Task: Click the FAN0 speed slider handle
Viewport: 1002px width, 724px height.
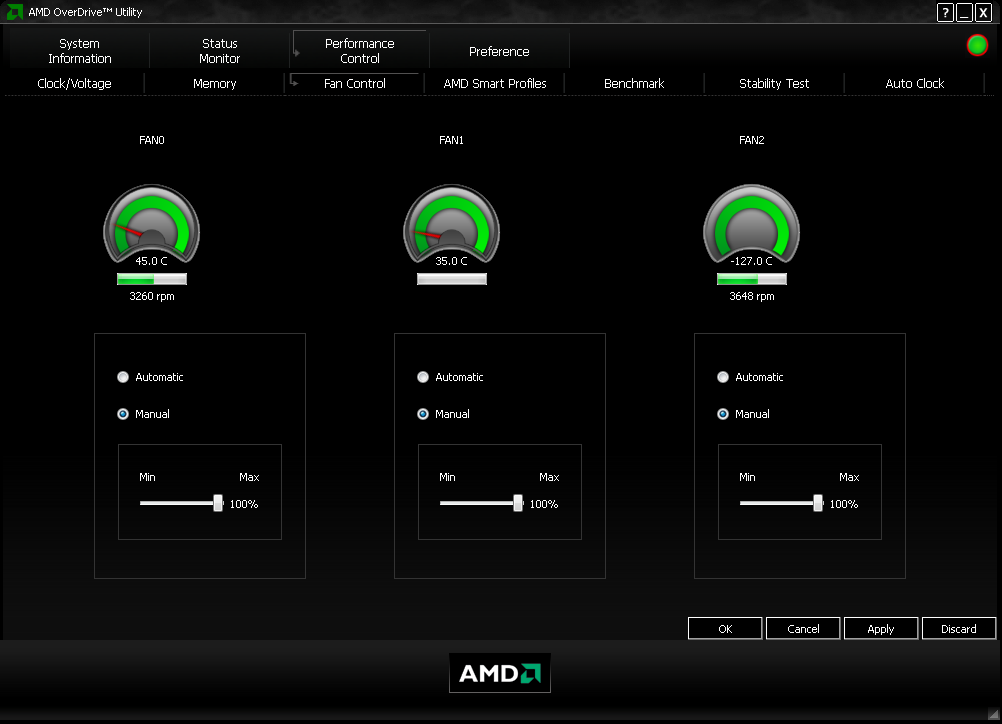Action: point(218,503)
